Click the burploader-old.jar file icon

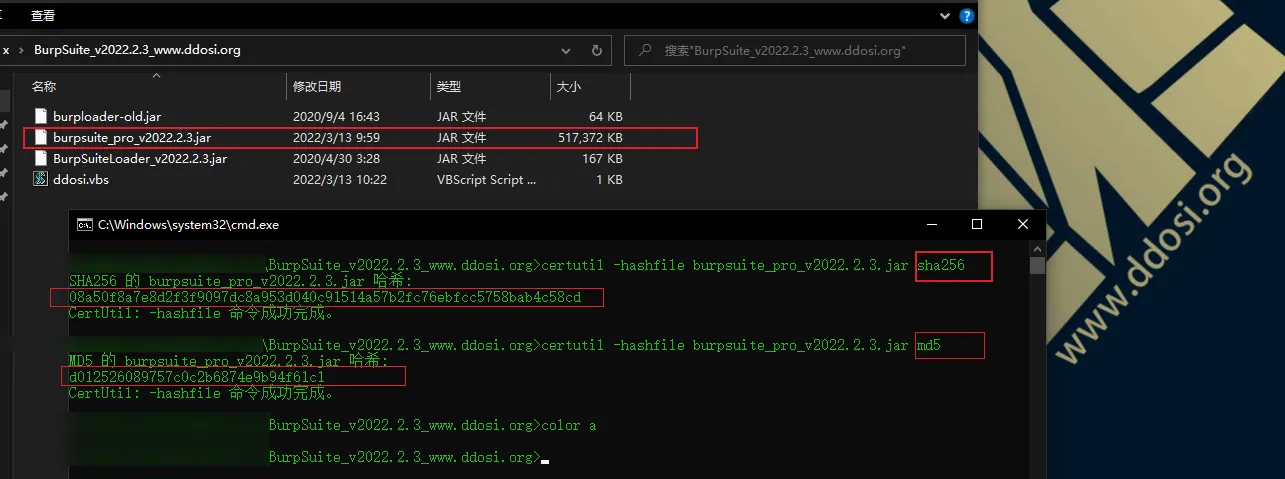(x=41, y=117)
